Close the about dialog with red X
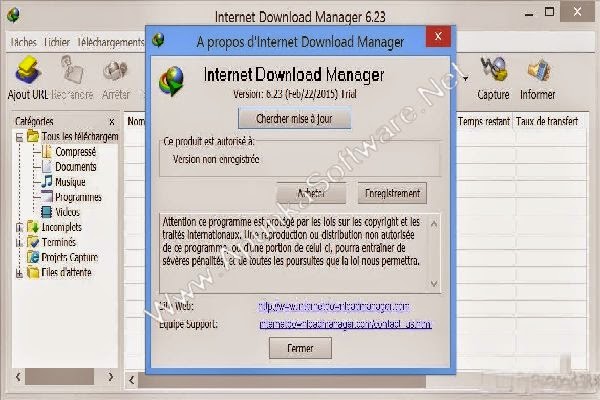This screenshot has width=600, height=400. tap(438, 36)
